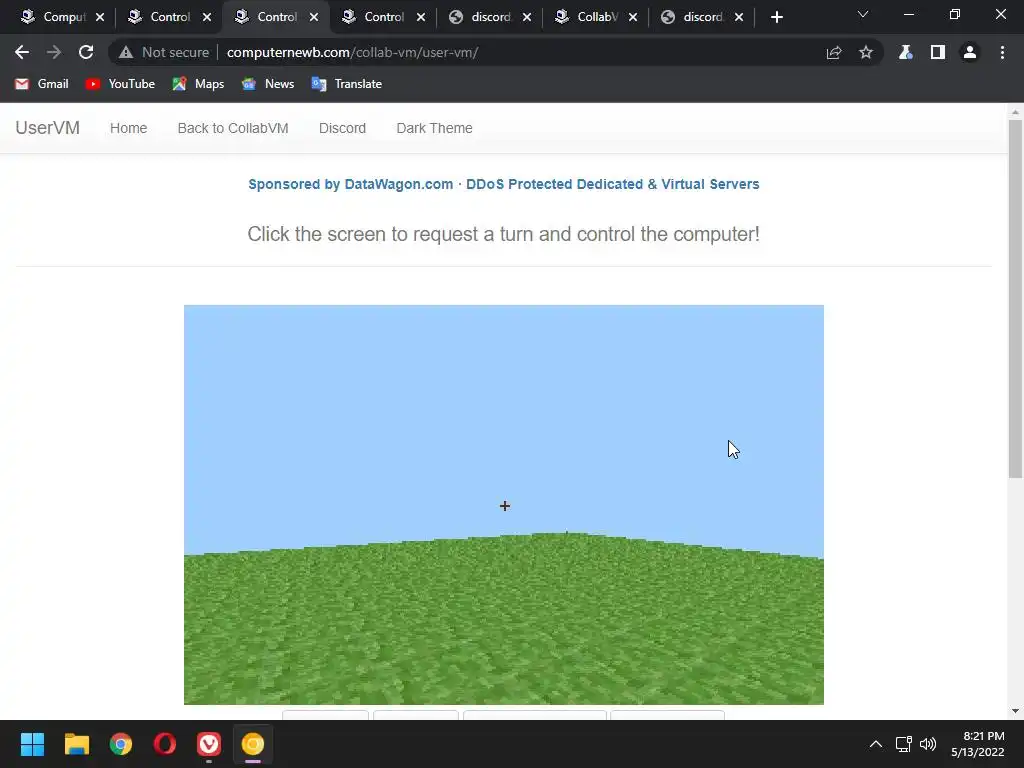Open the clock and date panel
Viewport: 1024px width, 768px height.
pyautogui.click(x=978, y=744)
